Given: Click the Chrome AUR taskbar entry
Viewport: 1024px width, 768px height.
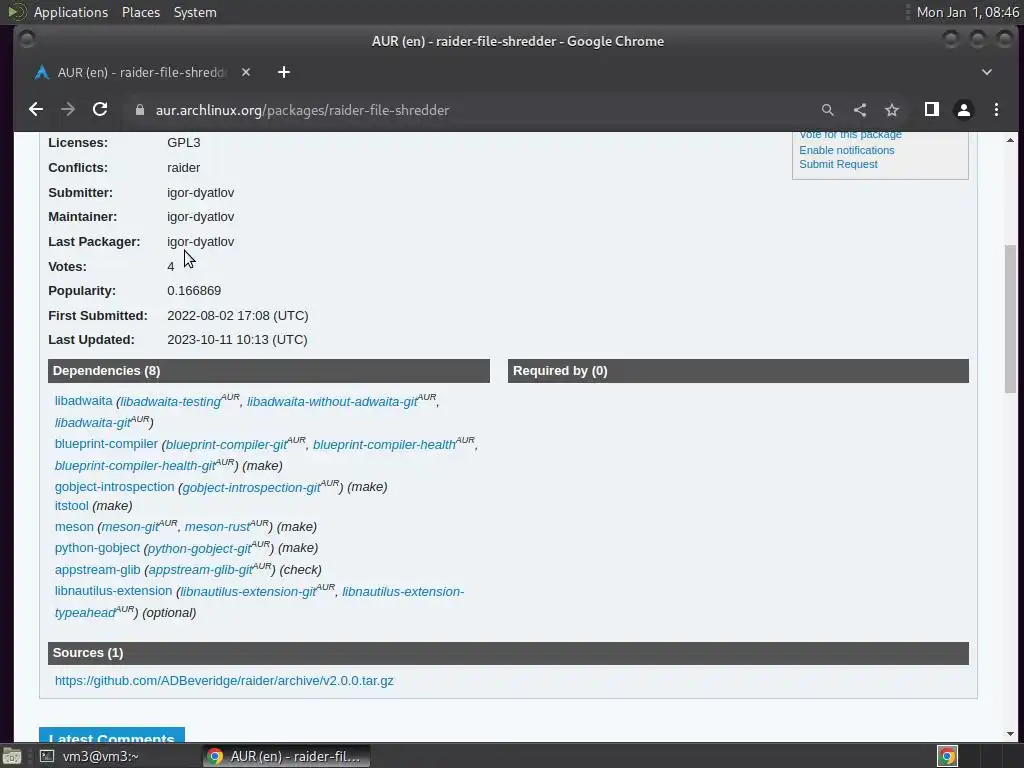Looking at the screenshot, I should click(286, 756).
